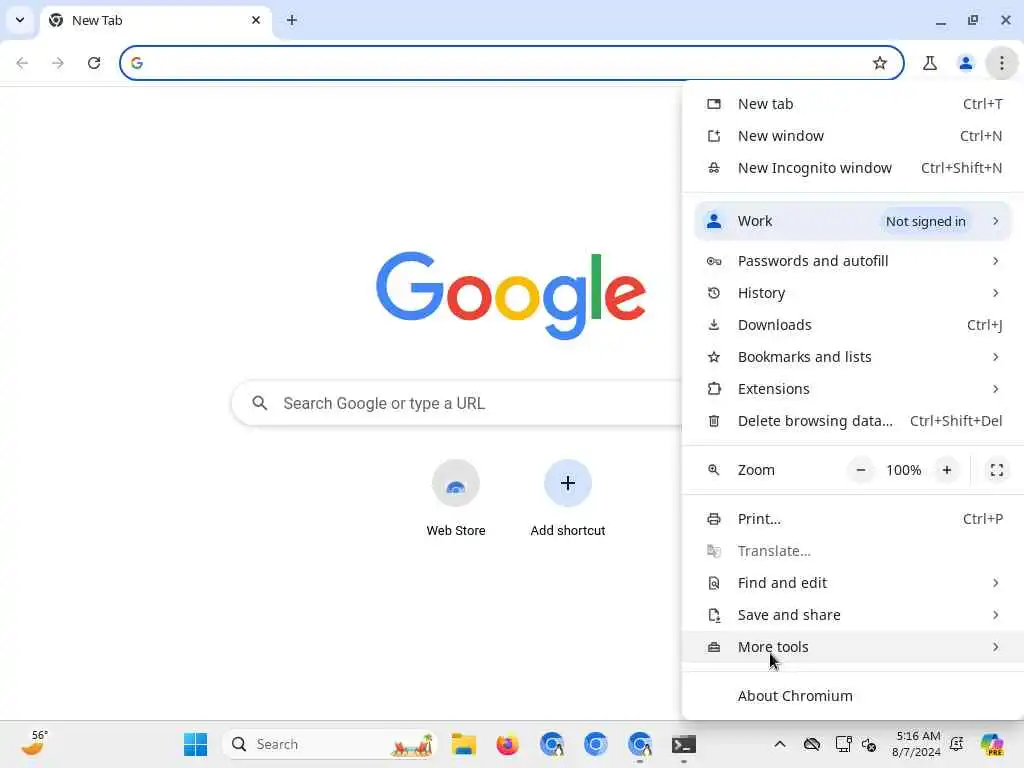The width and height of the screenshot is (1024, 768).
Task: Open the terminal icon in taskbar
Action: click(x=684, y=744)
